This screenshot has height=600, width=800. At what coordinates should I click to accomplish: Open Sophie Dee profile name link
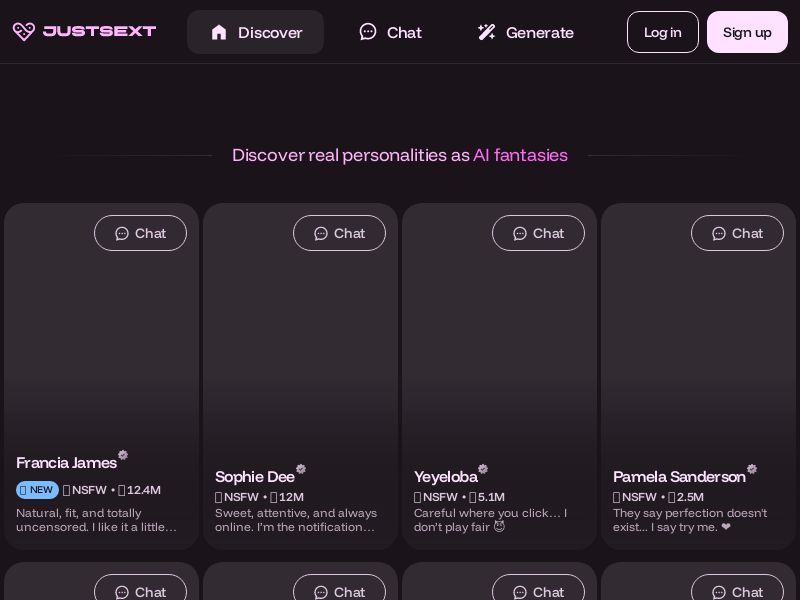(254, 477)
